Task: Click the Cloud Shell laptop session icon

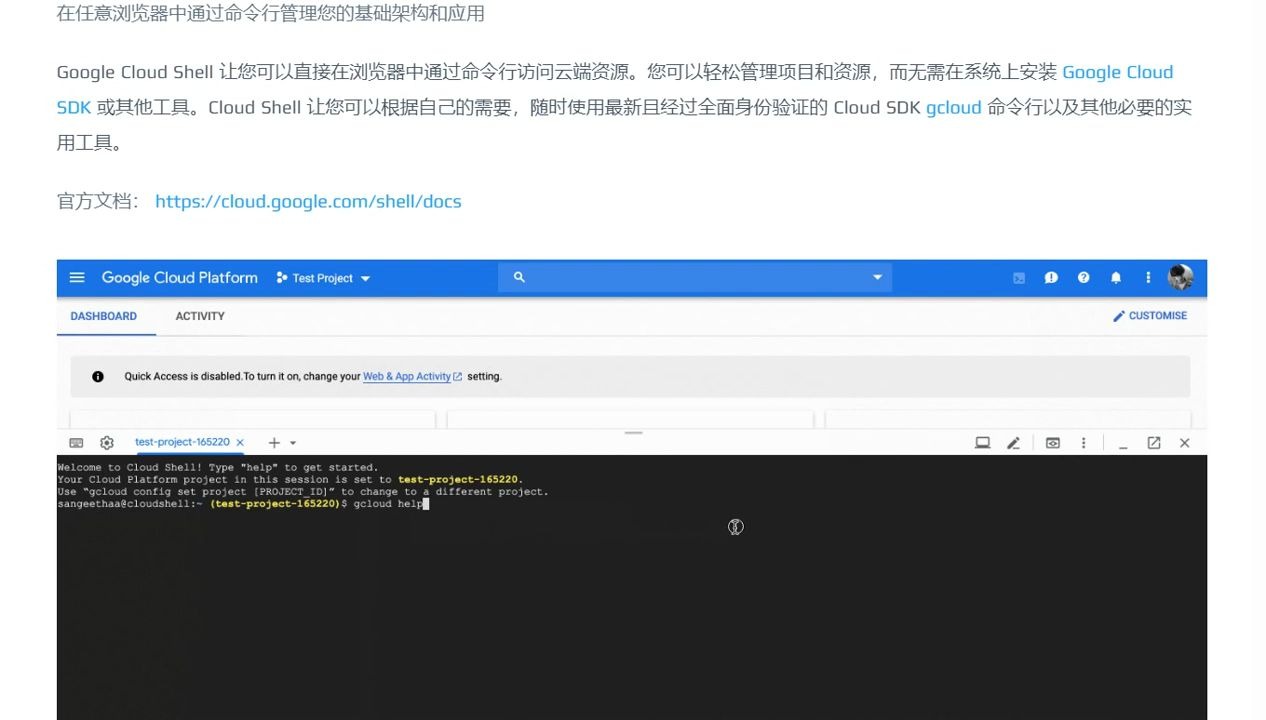Action: tap(983, 443)
